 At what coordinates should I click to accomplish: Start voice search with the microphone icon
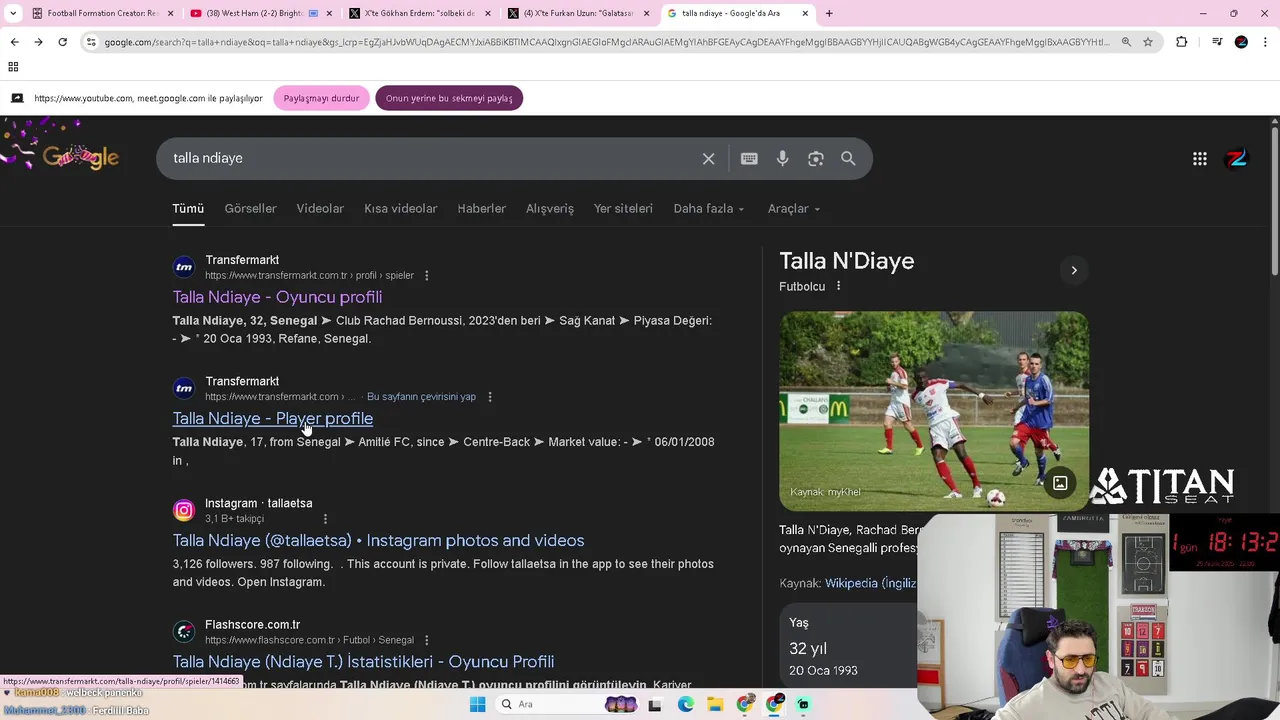pos(782,158)
